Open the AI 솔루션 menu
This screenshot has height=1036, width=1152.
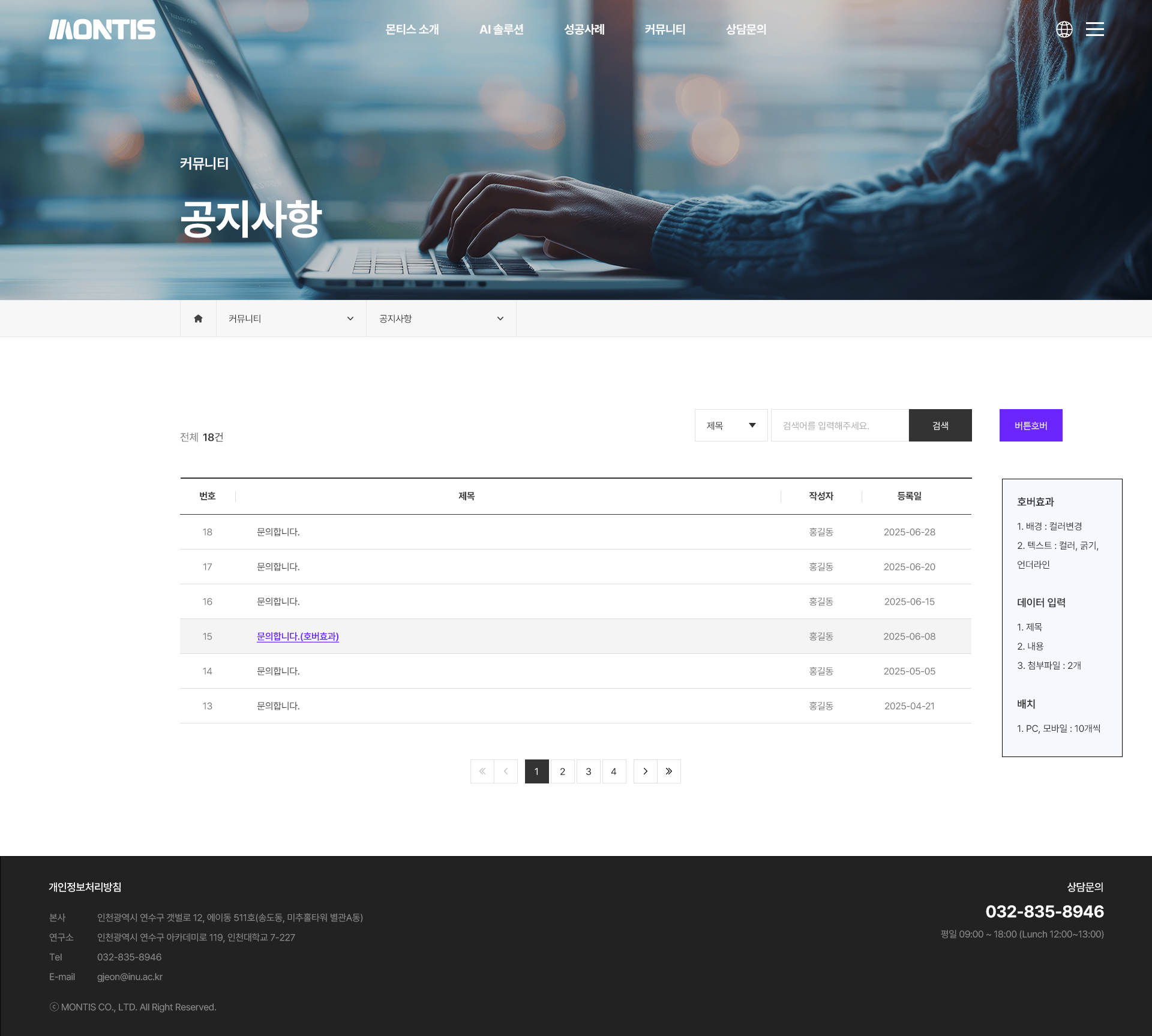pyautogui.click(x=501, y=29)
